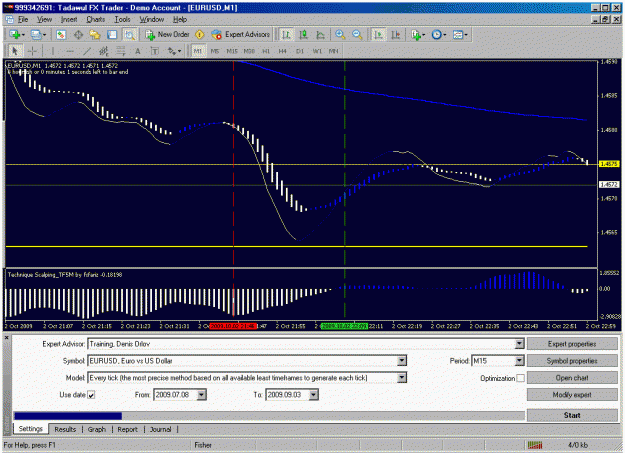Switch chart to D1 timeframe
625x453 pixels.
[300, 51]
